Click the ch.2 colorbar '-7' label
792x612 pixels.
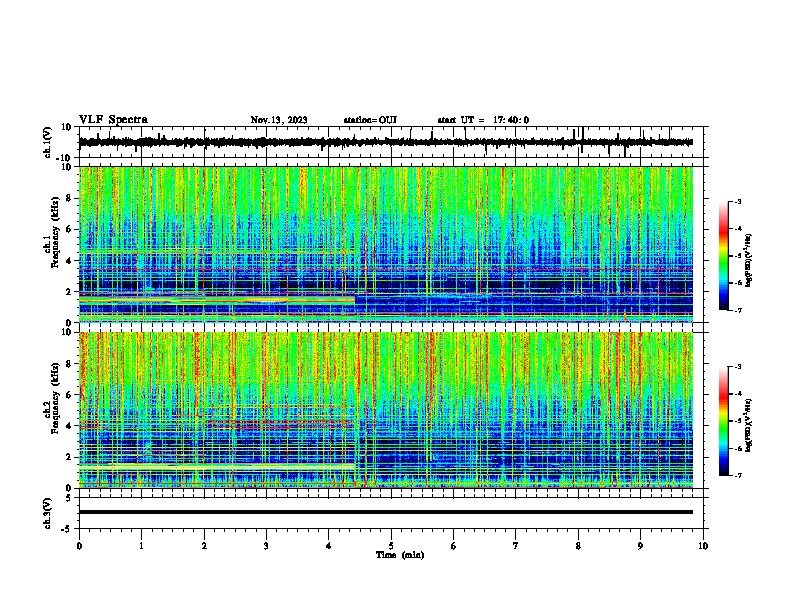point(737,475)
